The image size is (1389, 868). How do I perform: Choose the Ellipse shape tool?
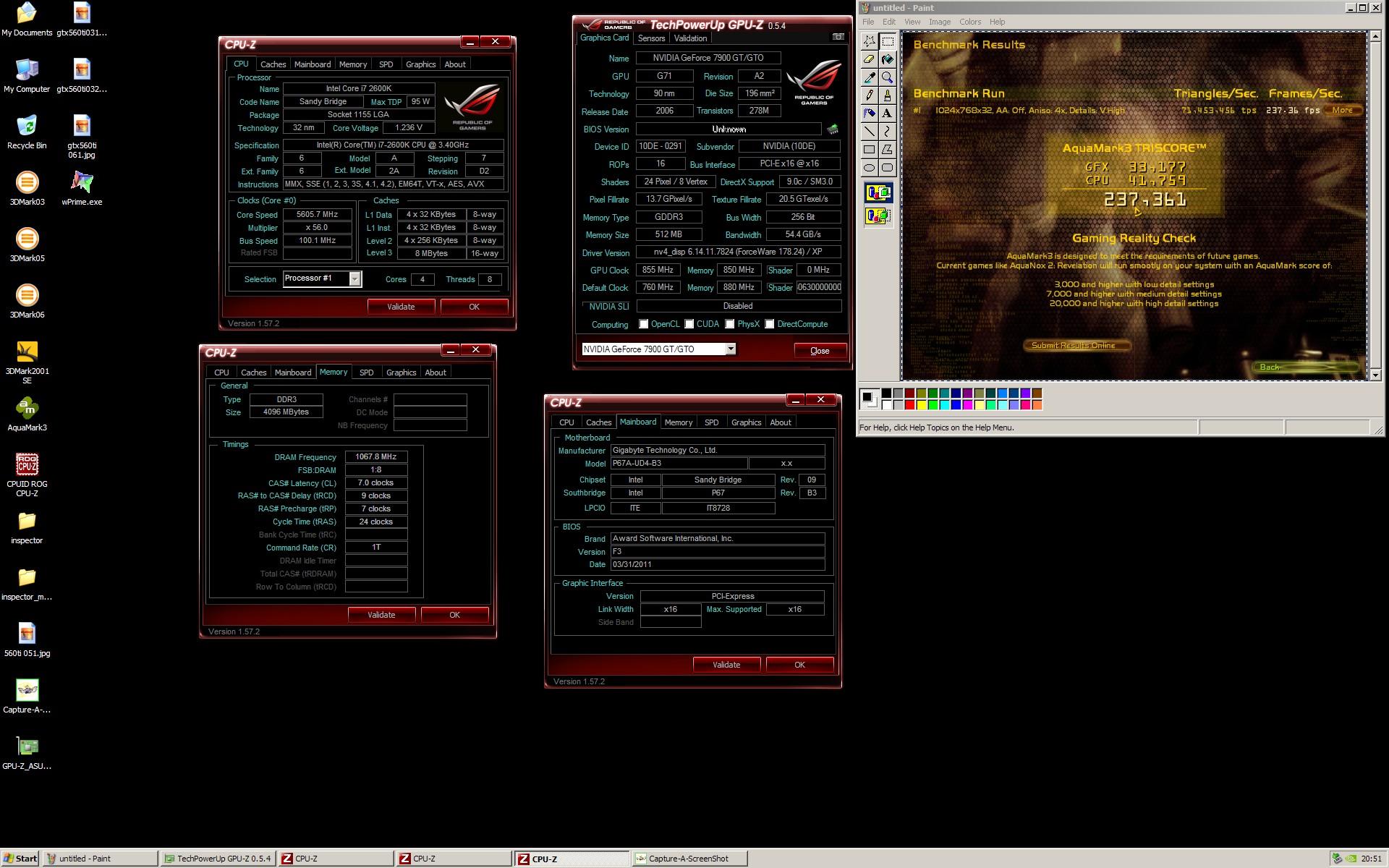tap(869, 168)
